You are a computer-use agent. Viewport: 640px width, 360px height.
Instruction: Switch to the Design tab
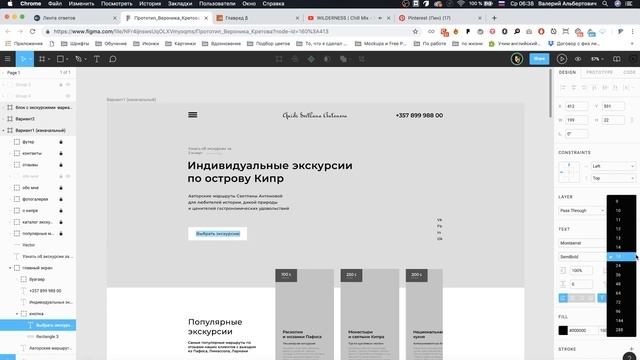[567, 72]
